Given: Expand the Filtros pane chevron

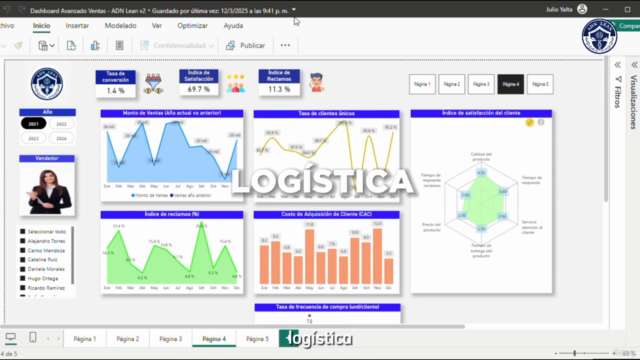Looking at the screenshot, I should [618, 65].
